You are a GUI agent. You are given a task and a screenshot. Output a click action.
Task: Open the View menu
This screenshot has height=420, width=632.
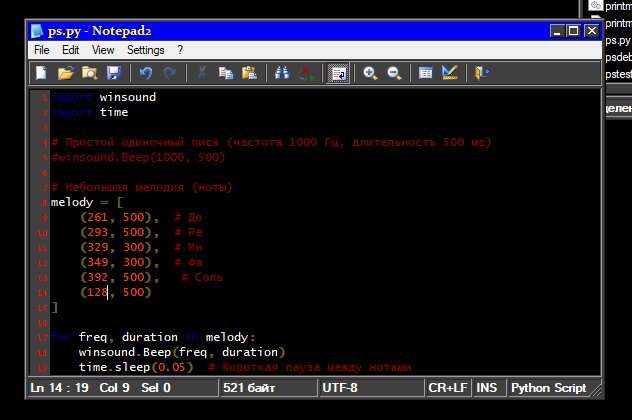pos(103,50)
